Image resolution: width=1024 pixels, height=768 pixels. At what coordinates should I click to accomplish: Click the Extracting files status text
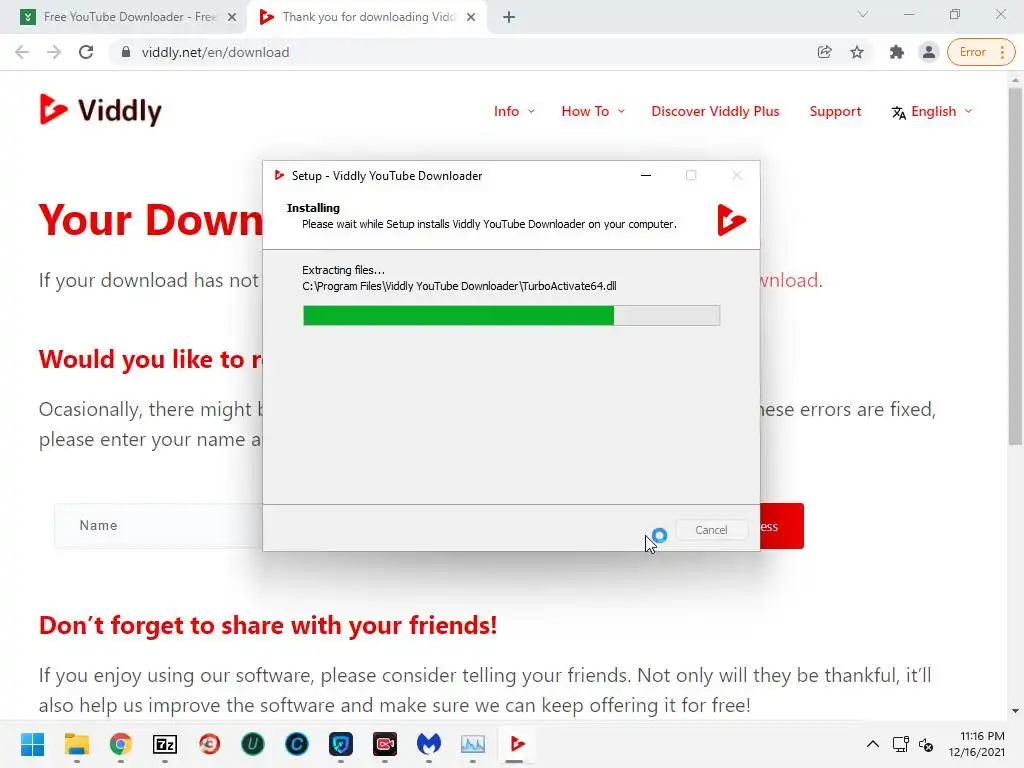coord(344,270)
